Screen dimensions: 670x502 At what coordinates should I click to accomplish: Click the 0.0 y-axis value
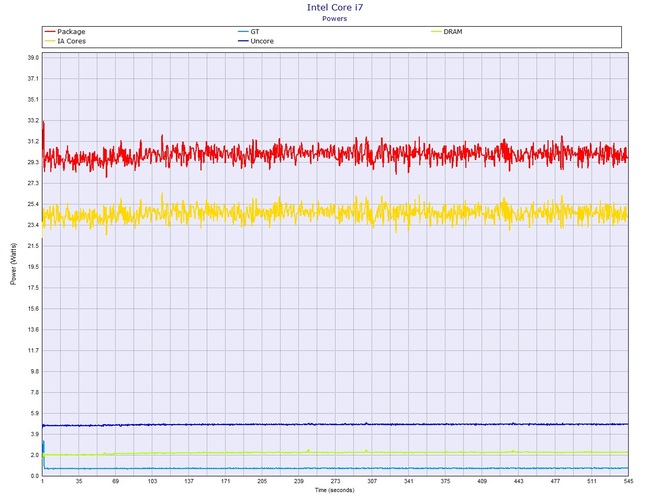click(35, 476)
